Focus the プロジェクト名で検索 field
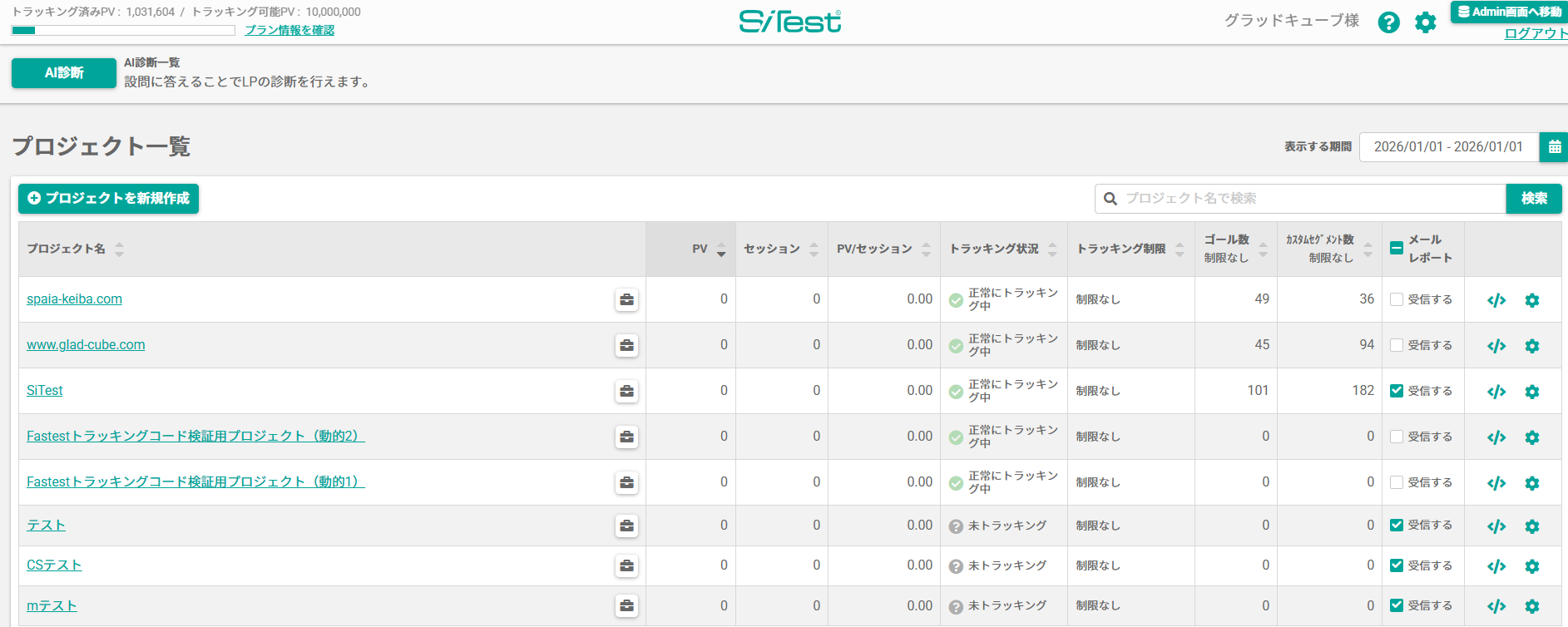Screen dimensions: 1568x627 click(x=1300, y=199)
